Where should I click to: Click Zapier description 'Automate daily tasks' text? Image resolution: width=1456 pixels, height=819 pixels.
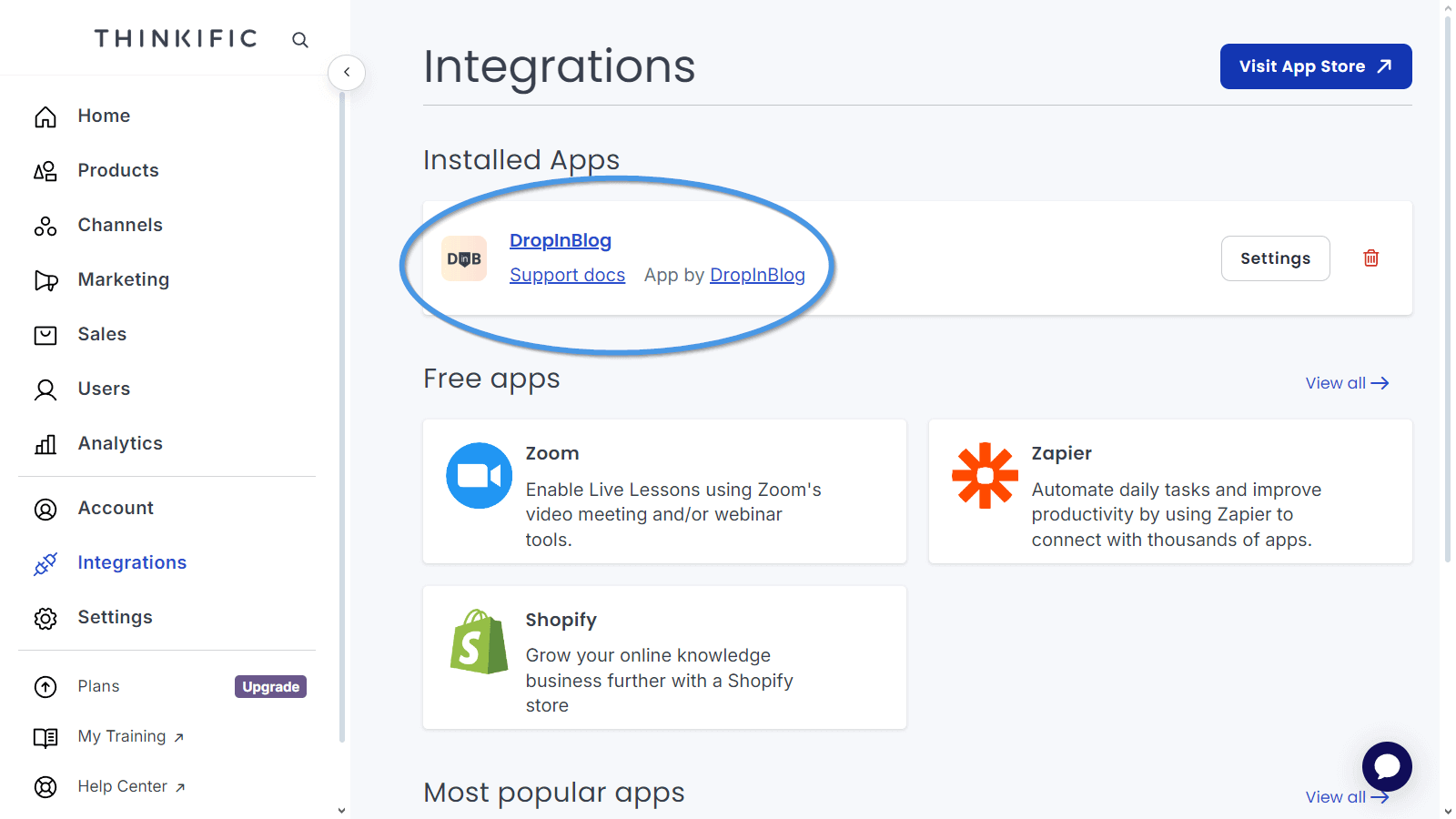click(1177, 514)
